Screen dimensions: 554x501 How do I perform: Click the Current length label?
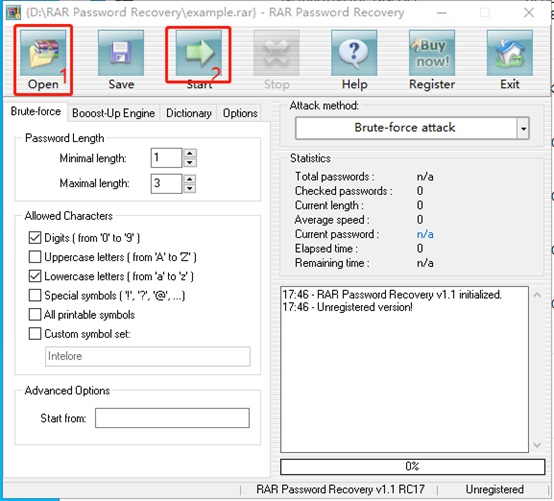(329, 205)
